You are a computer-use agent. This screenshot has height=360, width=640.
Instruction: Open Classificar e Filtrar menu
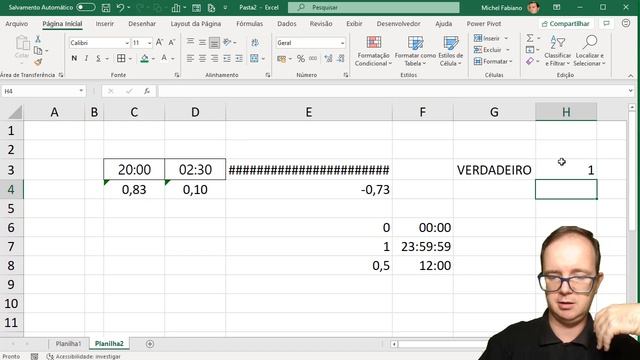click(558, 51)
